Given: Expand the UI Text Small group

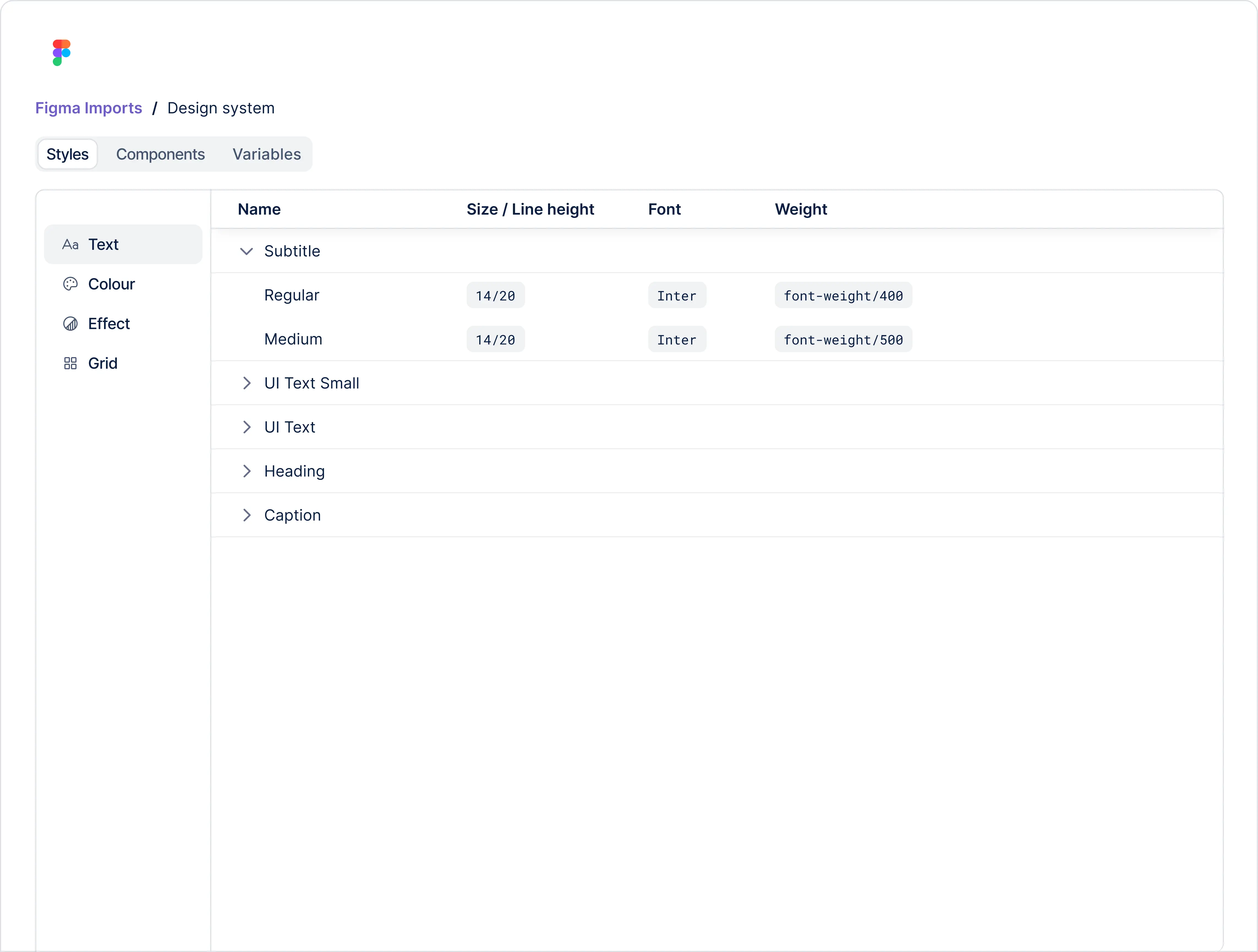Looking at the screenshot, I should click(x=247, y=383).
